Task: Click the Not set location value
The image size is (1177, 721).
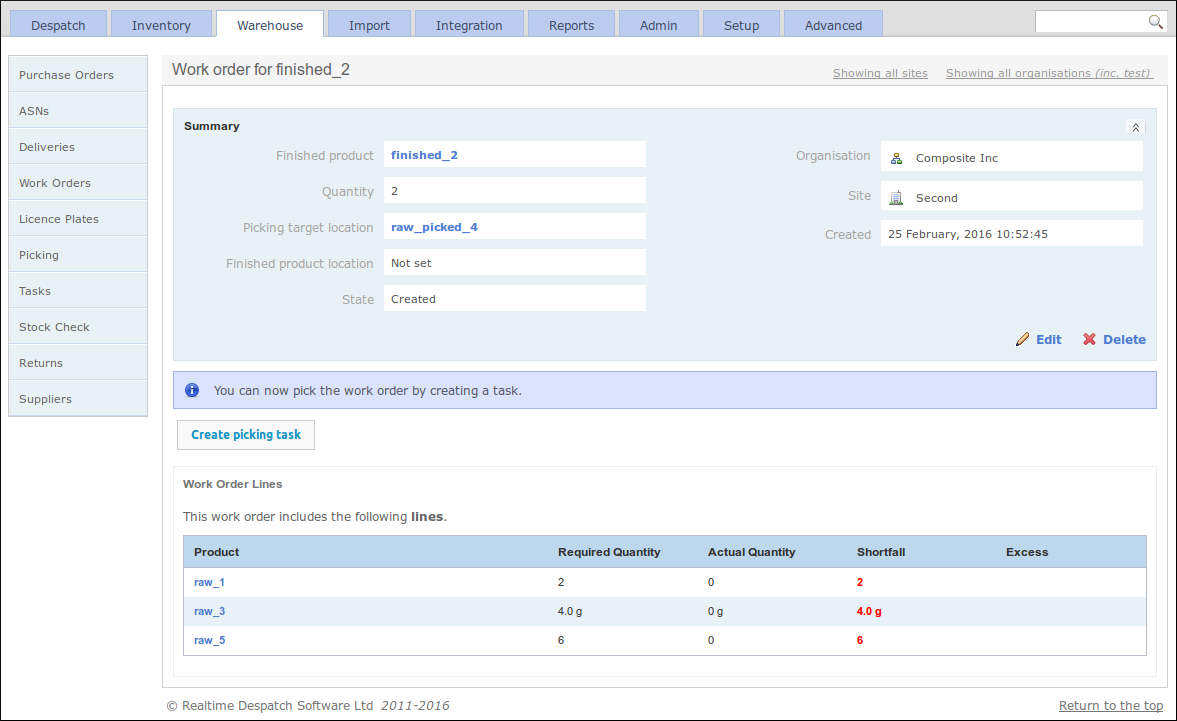Action: point(515,263)
